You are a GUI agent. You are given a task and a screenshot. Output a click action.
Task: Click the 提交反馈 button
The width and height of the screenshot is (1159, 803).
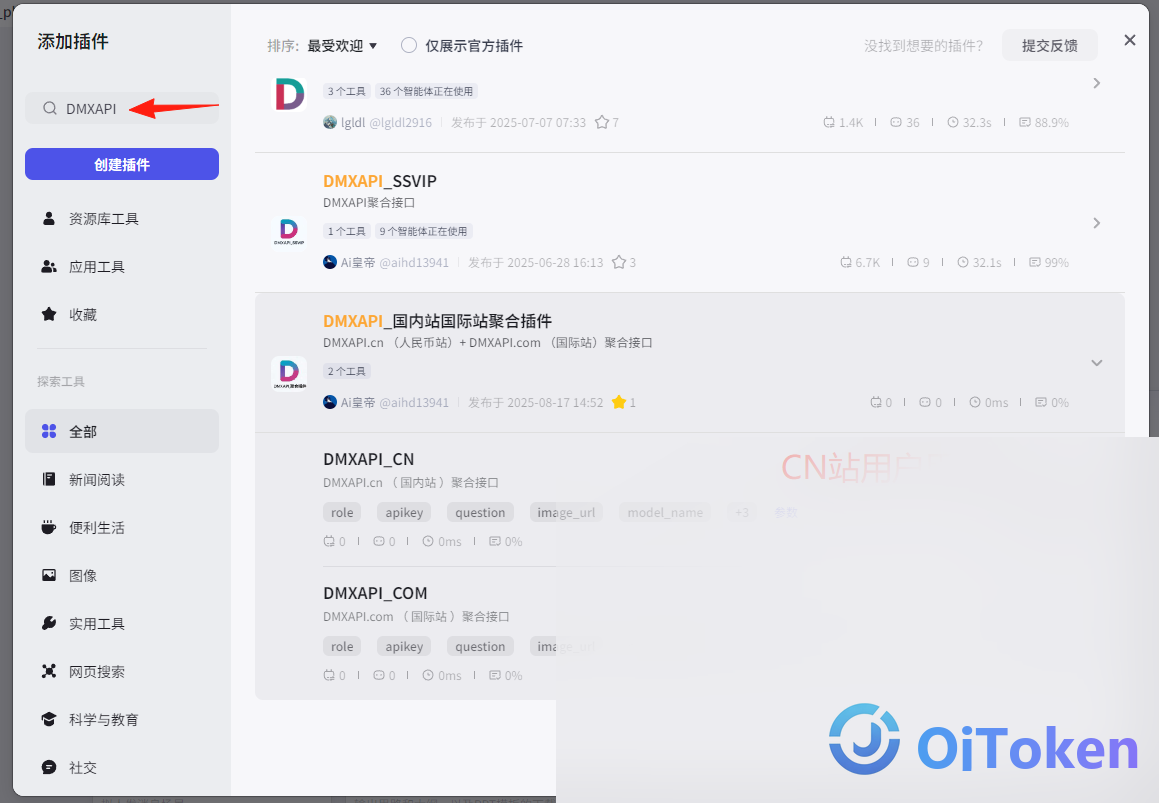(x=1050, y=46)
